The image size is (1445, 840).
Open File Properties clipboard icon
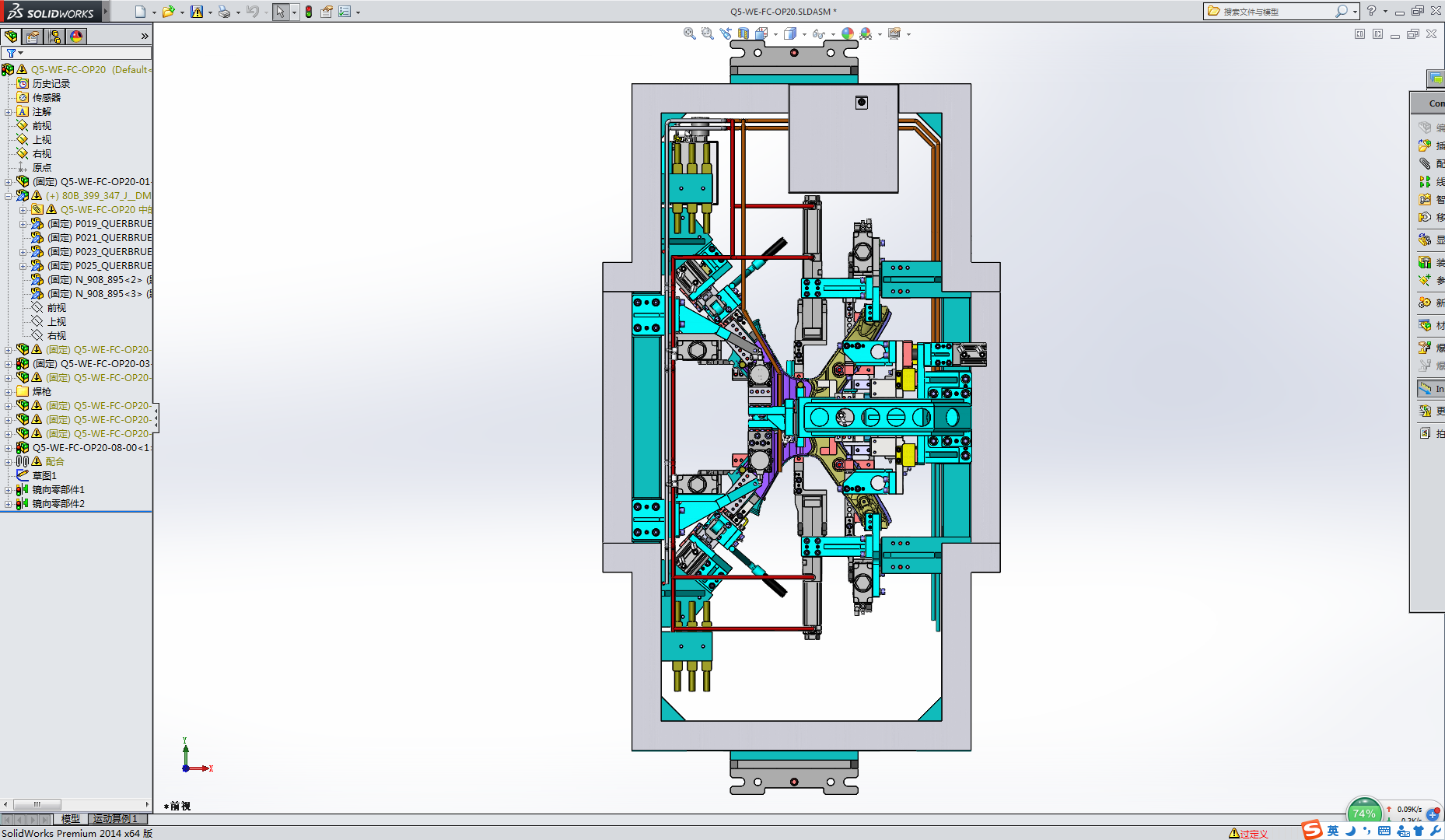click(327, 12)
